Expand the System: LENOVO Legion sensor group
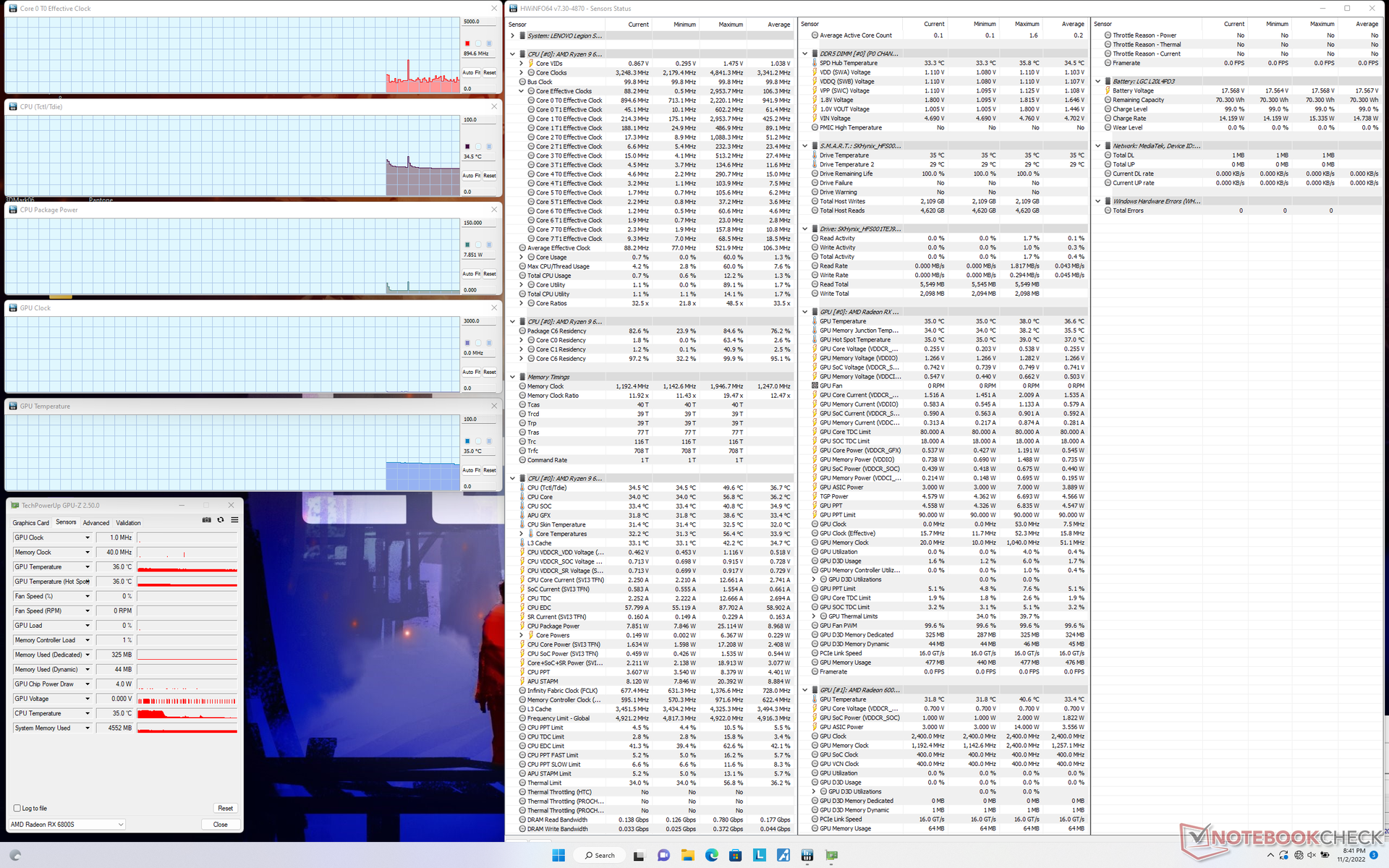 (x=512, y=35)
